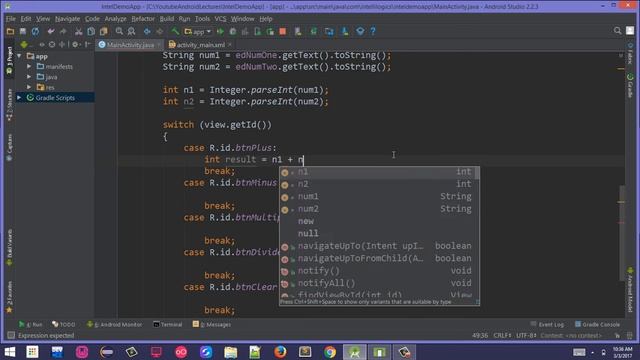
Task: Click the Sync Project with Gradle icon
Action: (313, 31)
